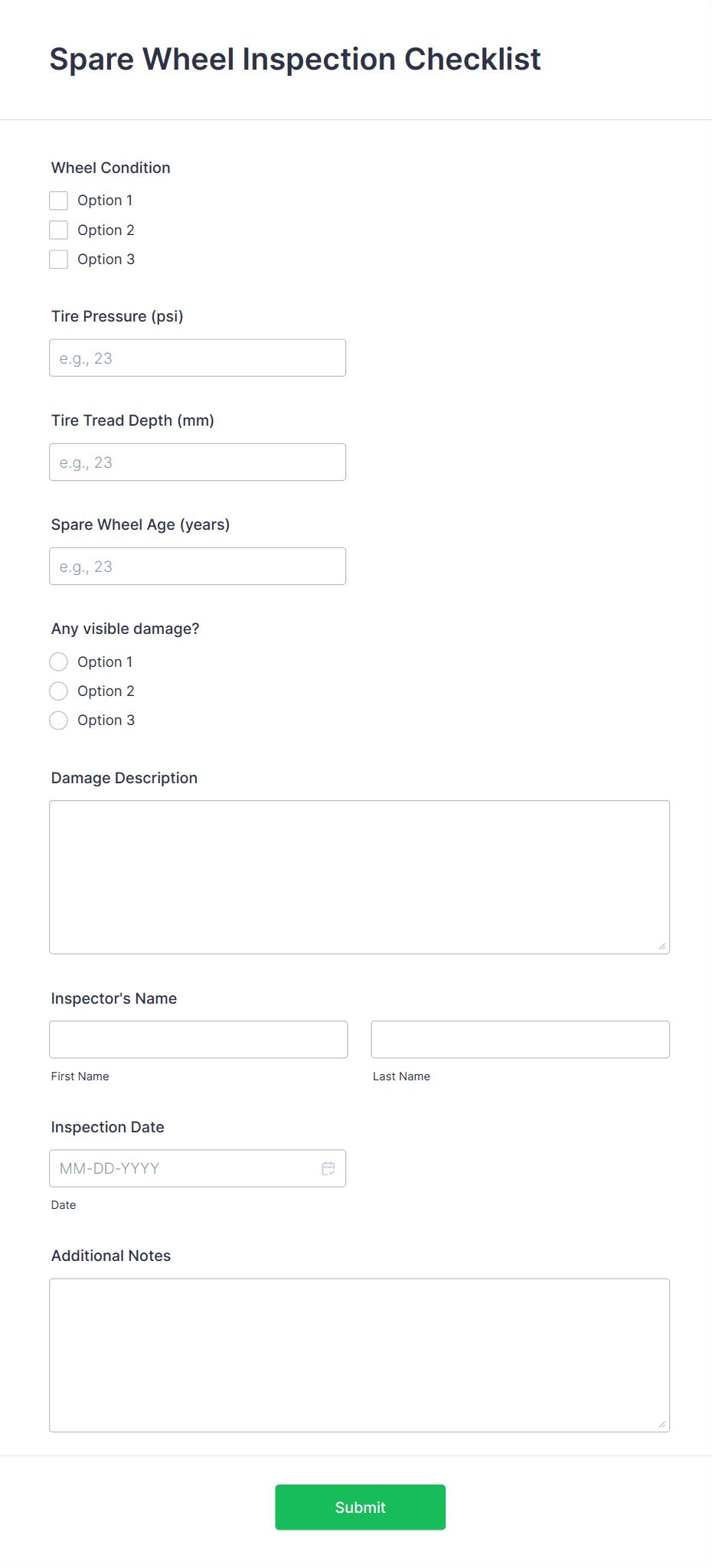Screen dimensions: 712x1568
Task: Click the Tire Pressure input field
Action: pyautogui.click(x=197, y=357)
